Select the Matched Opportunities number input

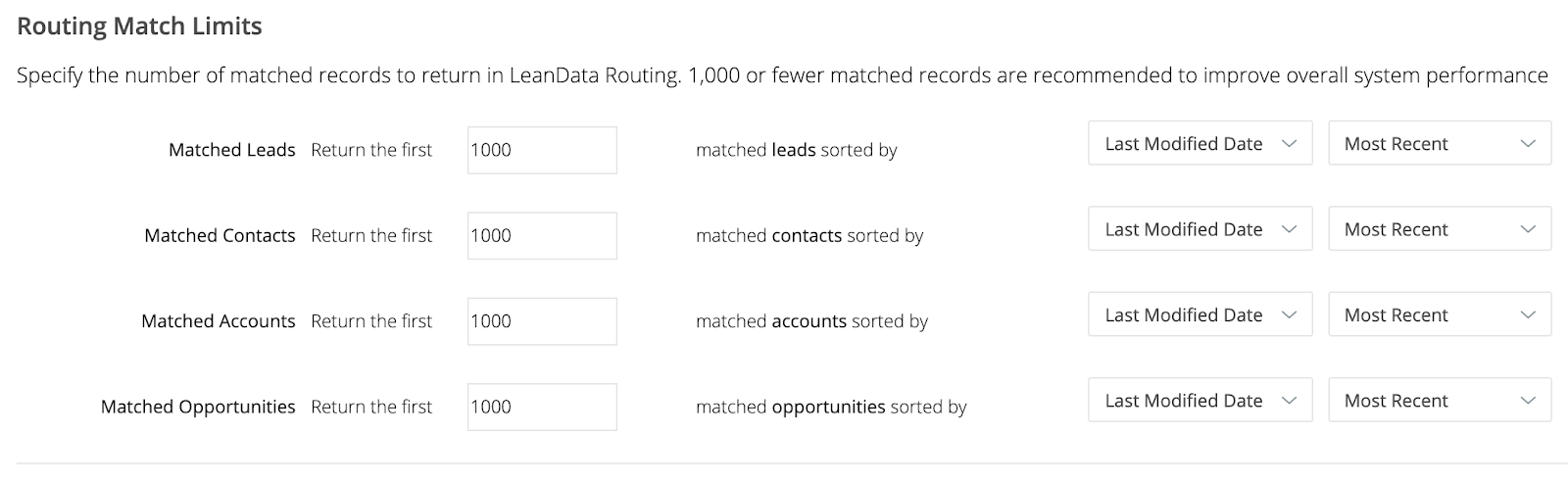click(542, 407)
